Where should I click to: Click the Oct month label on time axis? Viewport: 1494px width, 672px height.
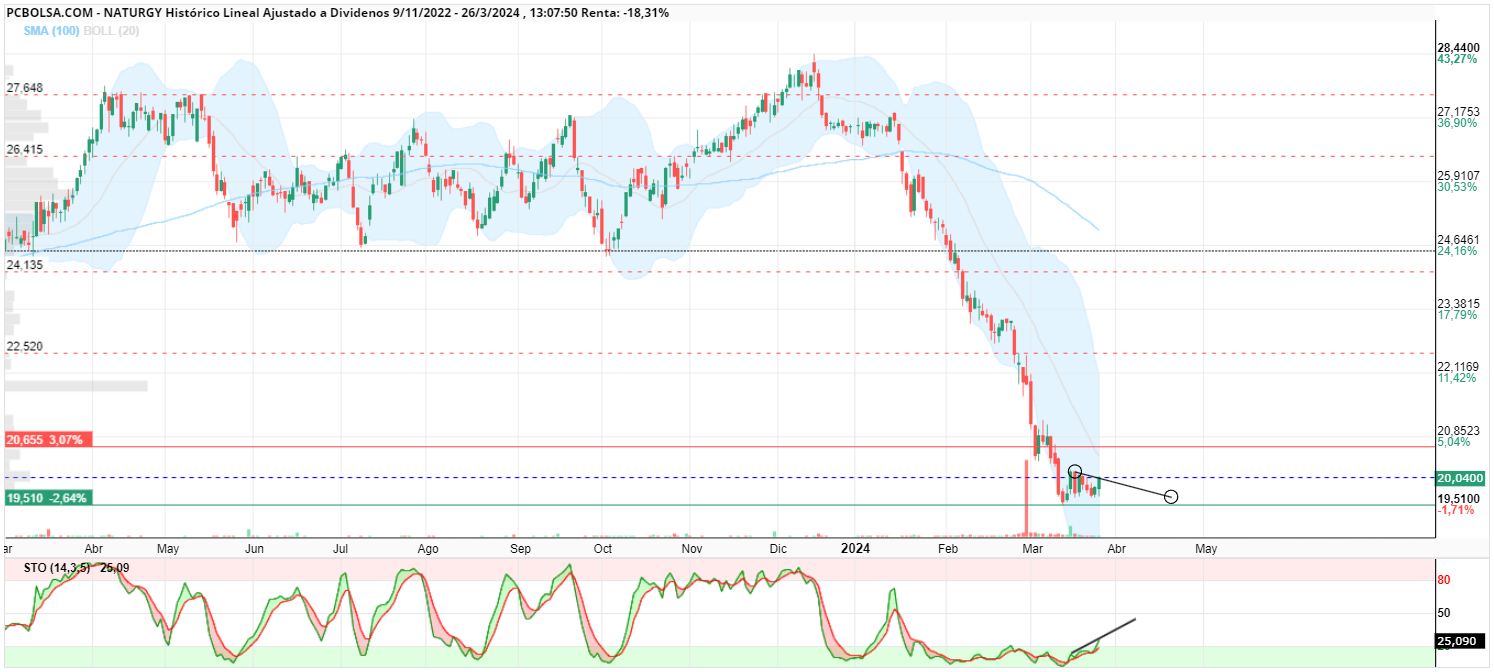coord(603,549)
